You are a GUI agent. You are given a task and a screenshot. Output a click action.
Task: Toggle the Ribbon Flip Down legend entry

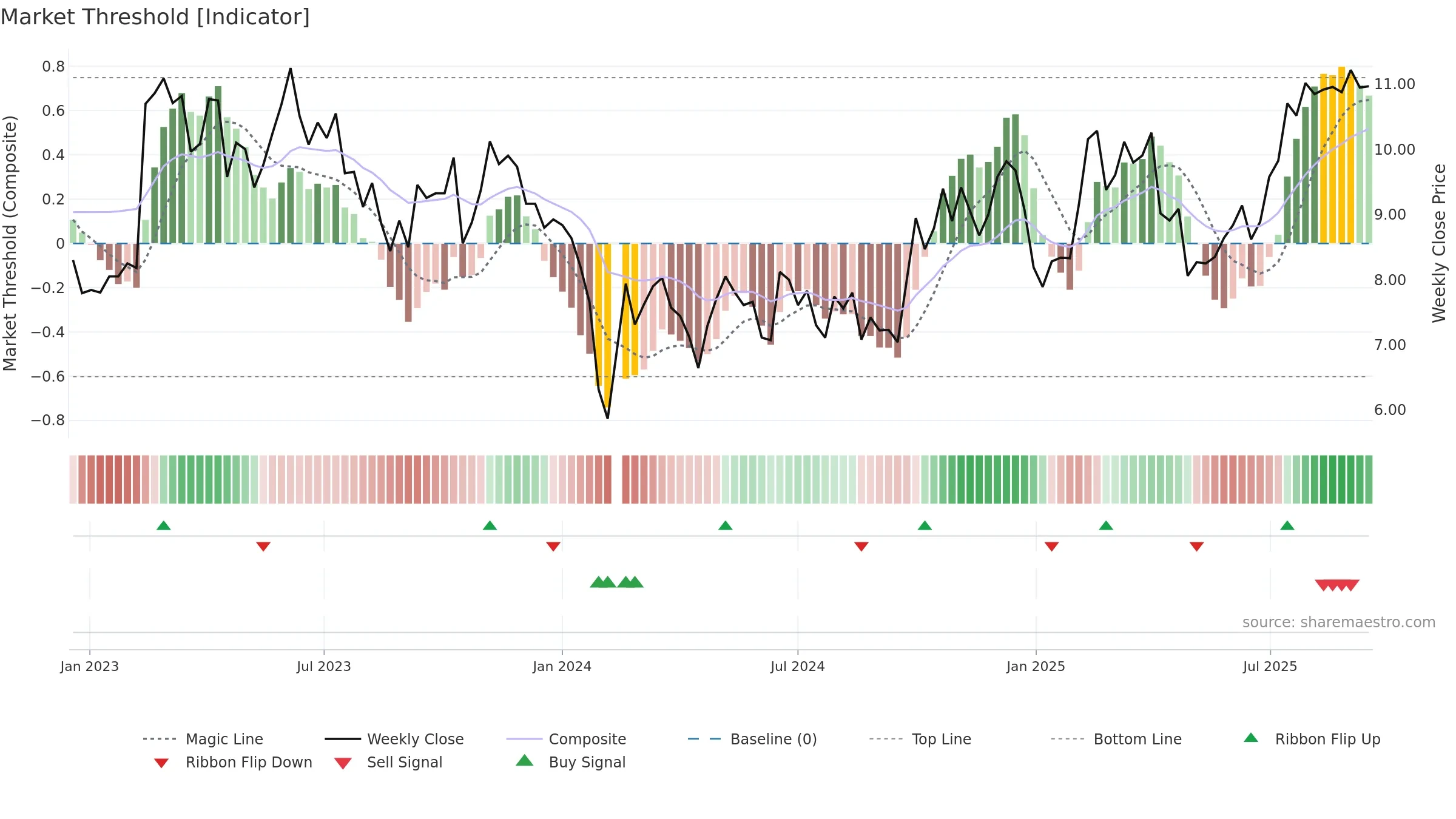click(x=232, y=762)
